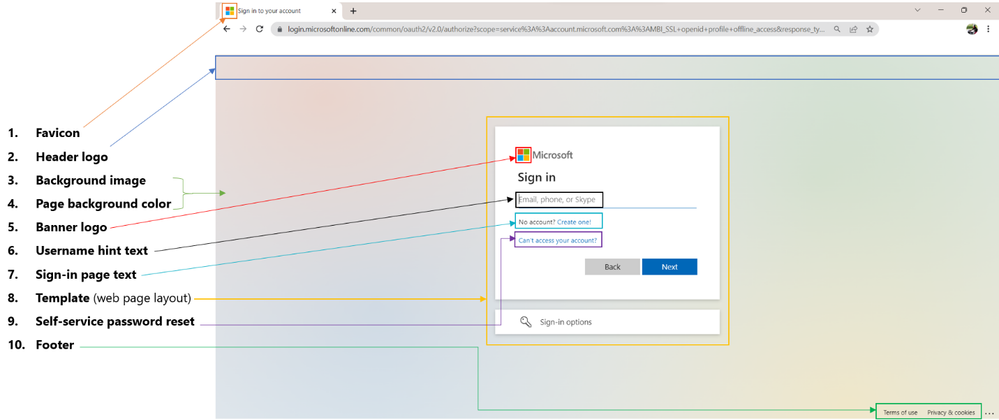Bookmark this page with star icon

[869, 29]
